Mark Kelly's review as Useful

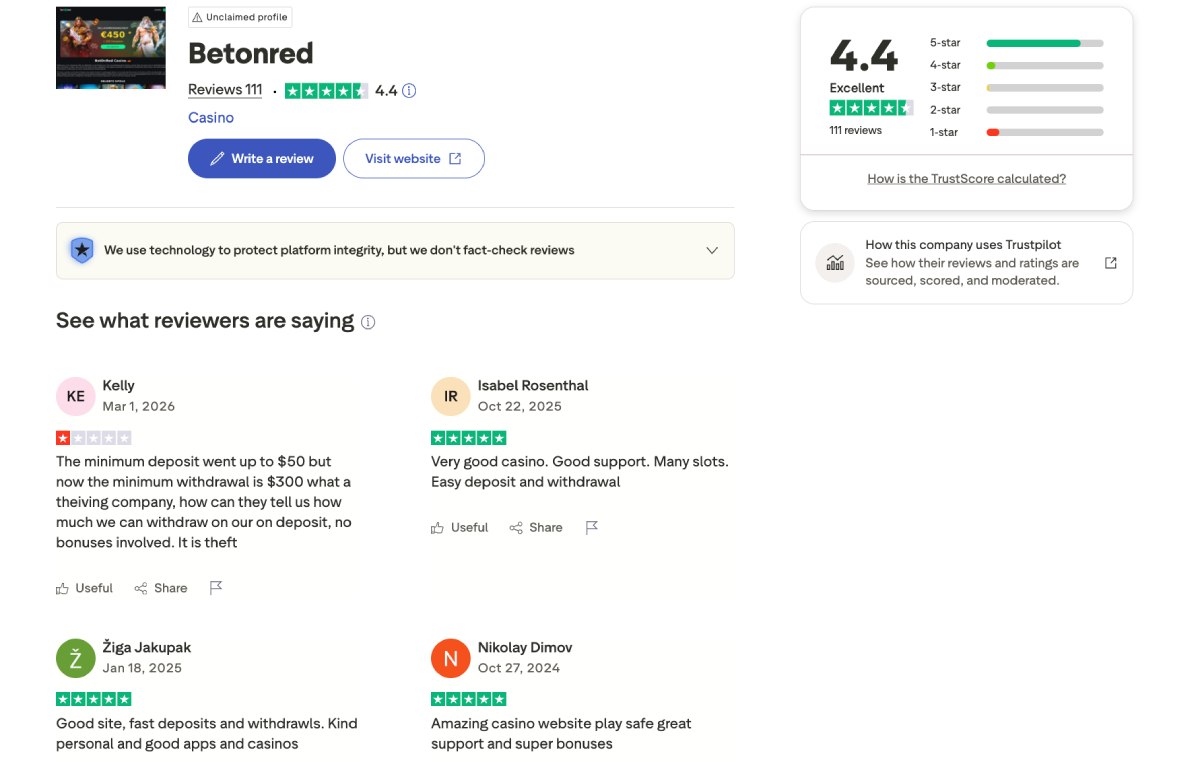[84, 588]
